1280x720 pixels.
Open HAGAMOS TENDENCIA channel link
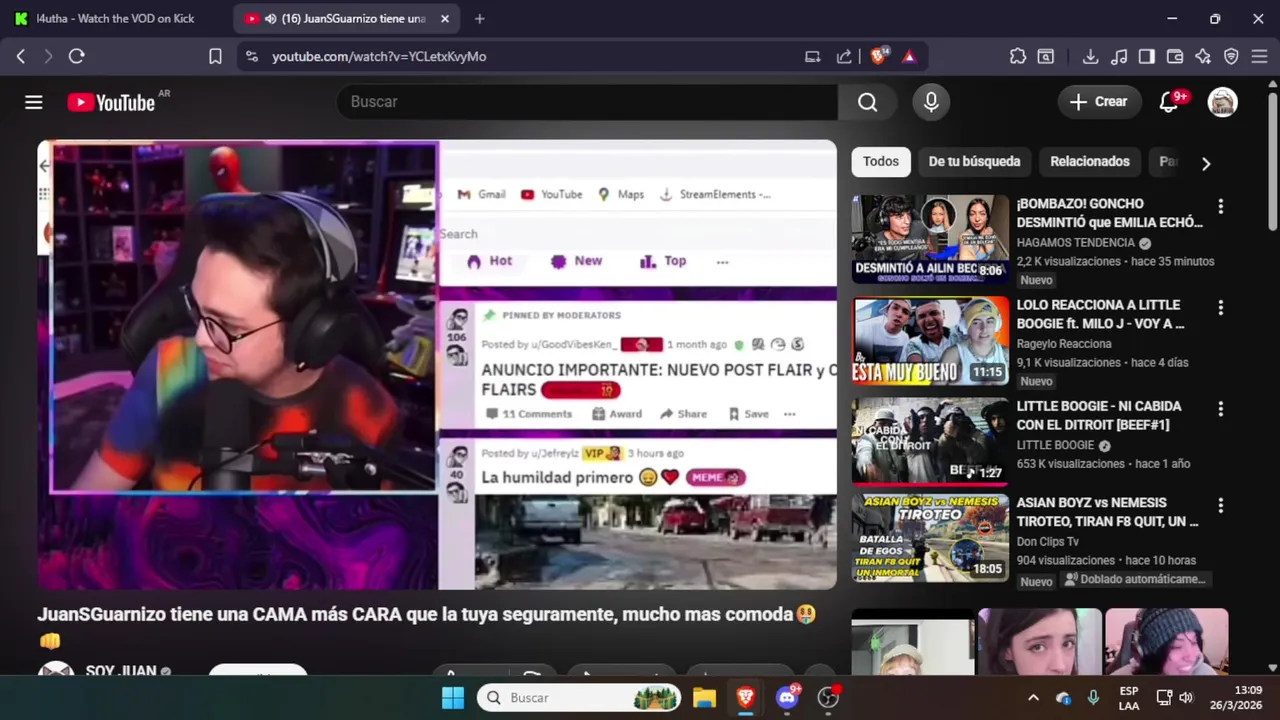click(x=1075, y=243)
